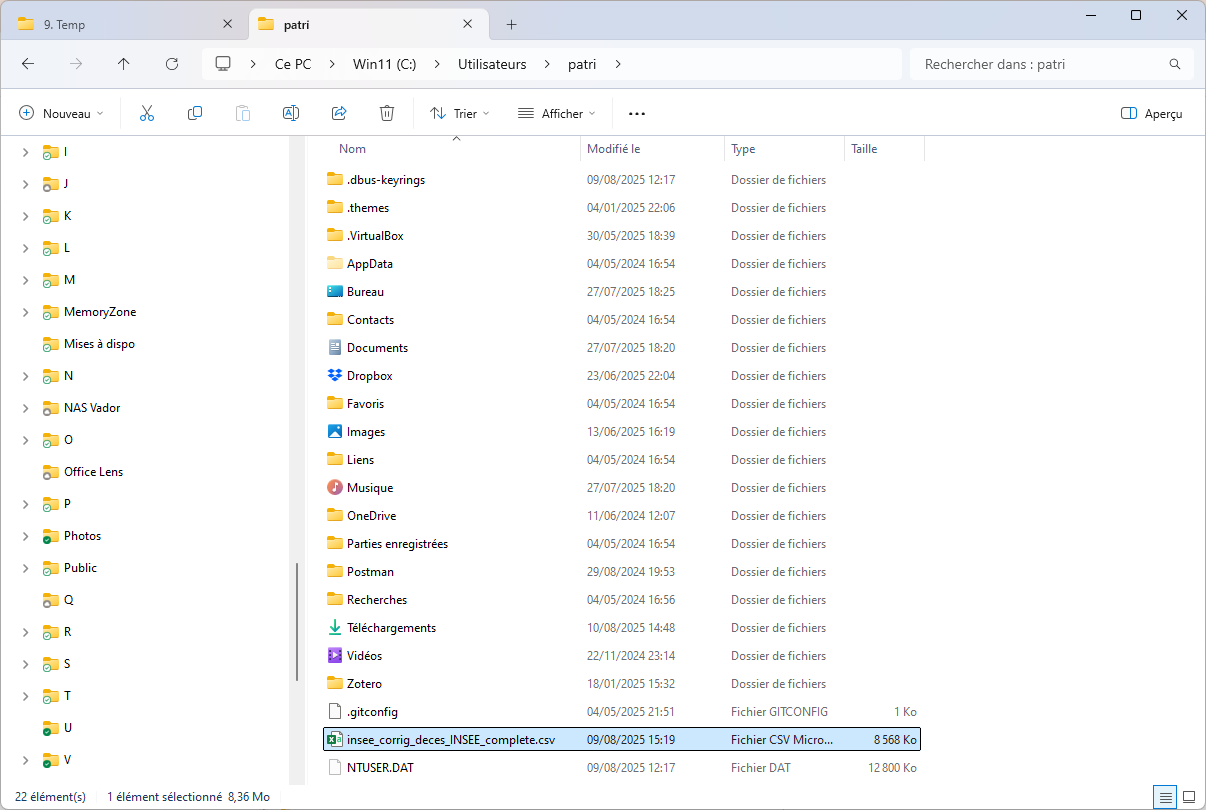Open the Trier sort dropdown
This screenshot has width=1206, height=810.
tap(460, 114)
